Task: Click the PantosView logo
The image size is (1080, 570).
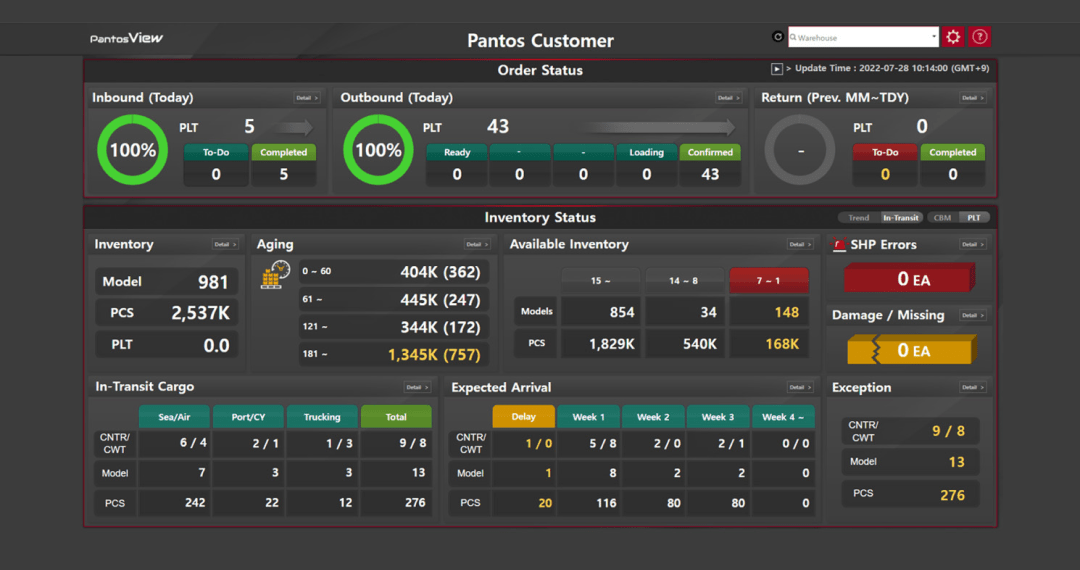Action: coord(126,39)
